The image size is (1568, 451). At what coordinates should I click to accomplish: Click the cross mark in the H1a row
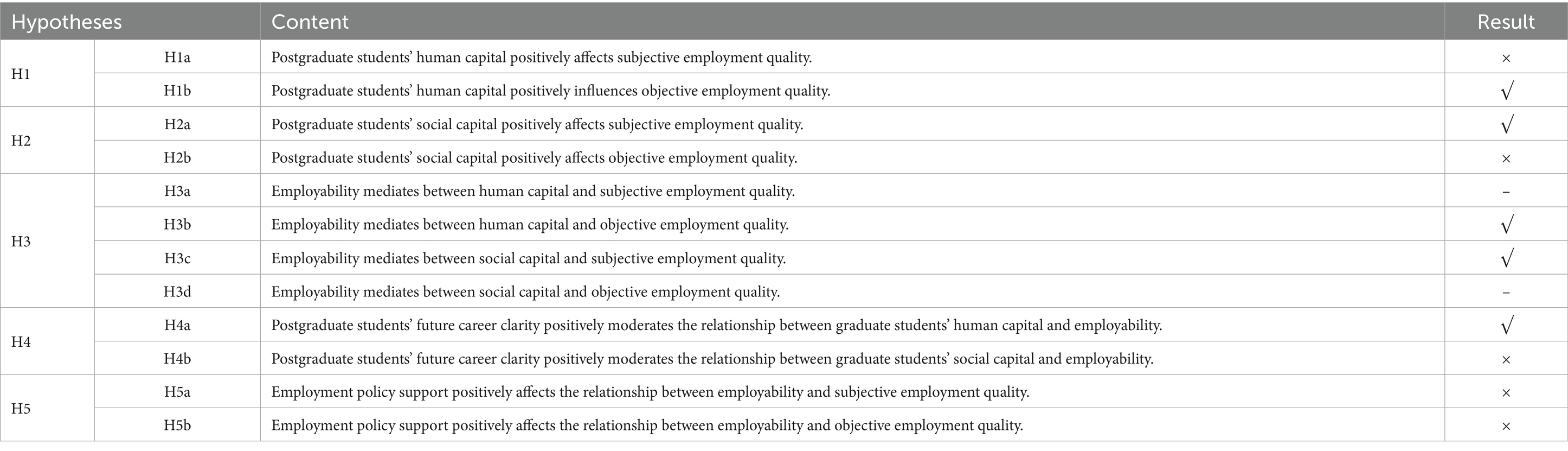click(1506, 59)
